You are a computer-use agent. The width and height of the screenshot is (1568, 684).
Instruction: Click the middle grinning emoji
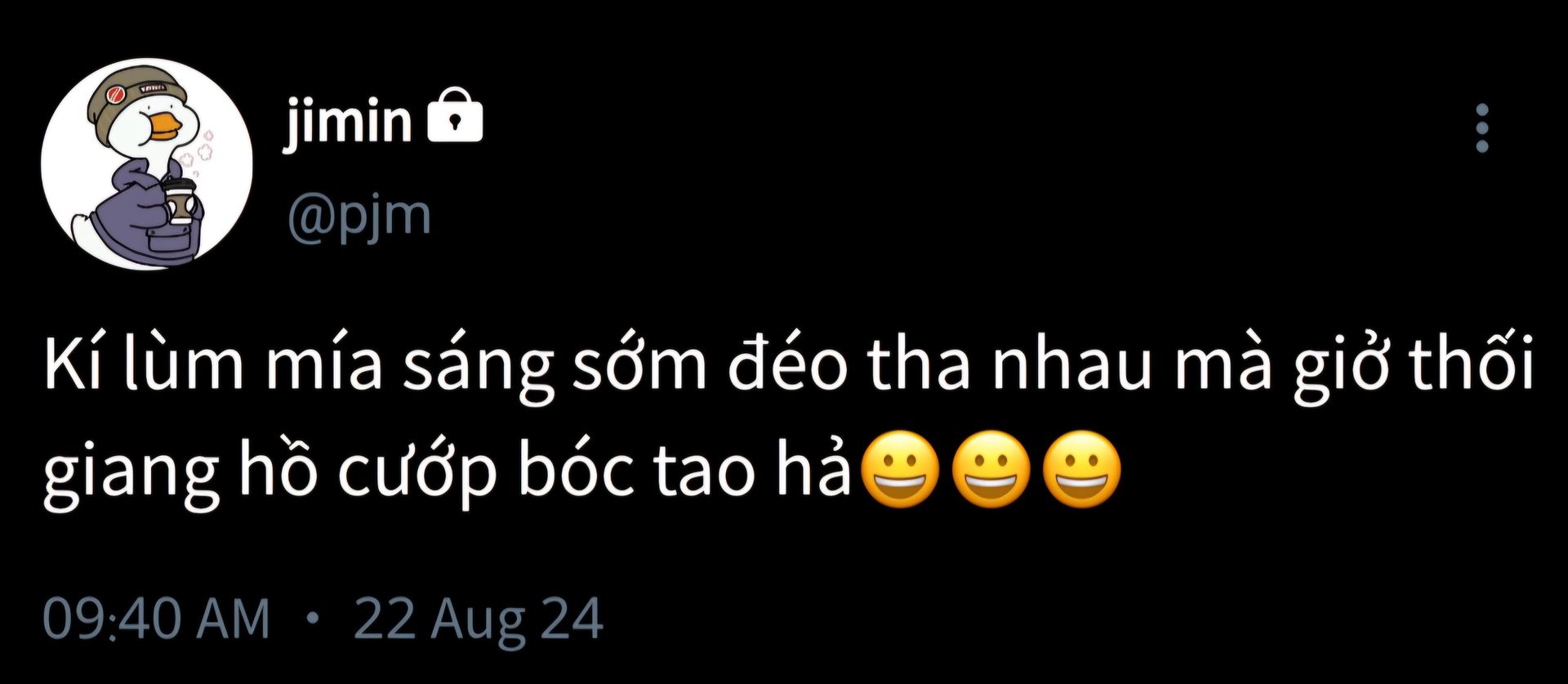point(991,470)
